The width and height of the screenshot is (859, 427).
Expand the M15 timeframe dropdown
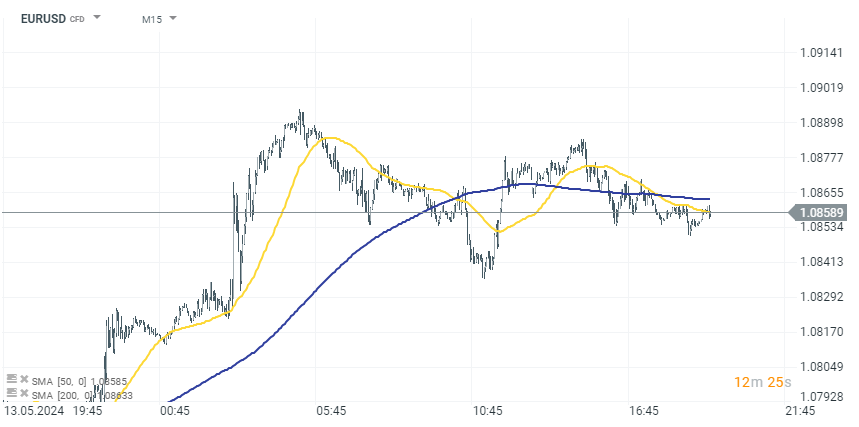click(173, 18)
